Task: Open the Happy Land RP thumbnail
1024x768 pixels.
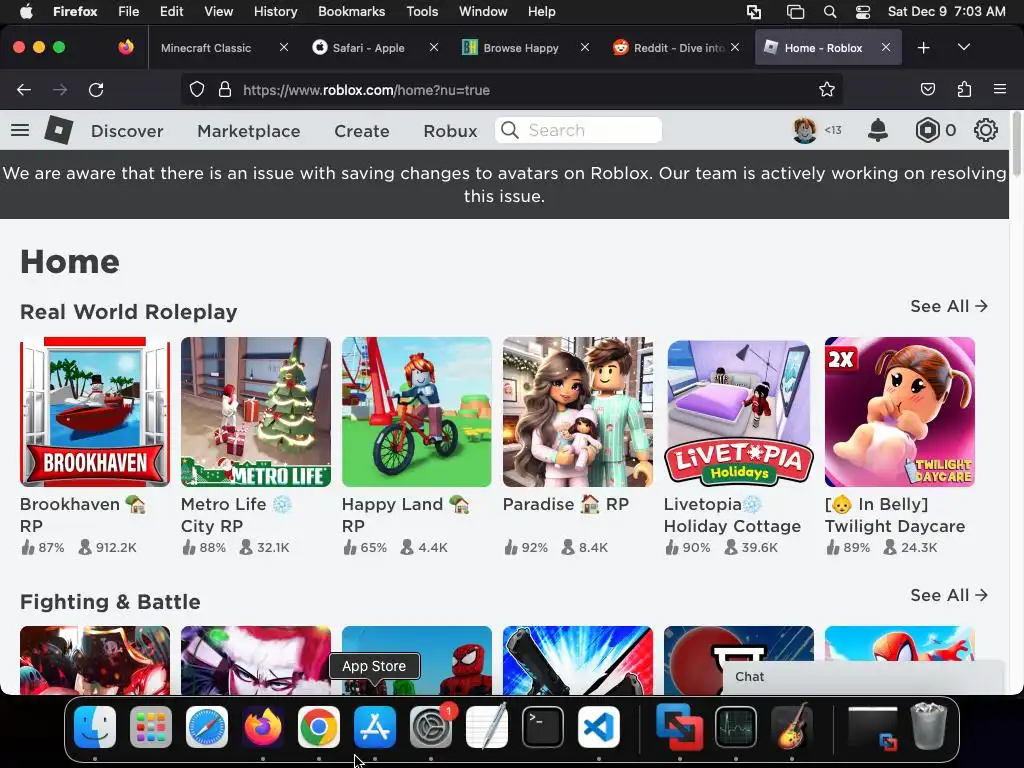Action: point(417,412)
